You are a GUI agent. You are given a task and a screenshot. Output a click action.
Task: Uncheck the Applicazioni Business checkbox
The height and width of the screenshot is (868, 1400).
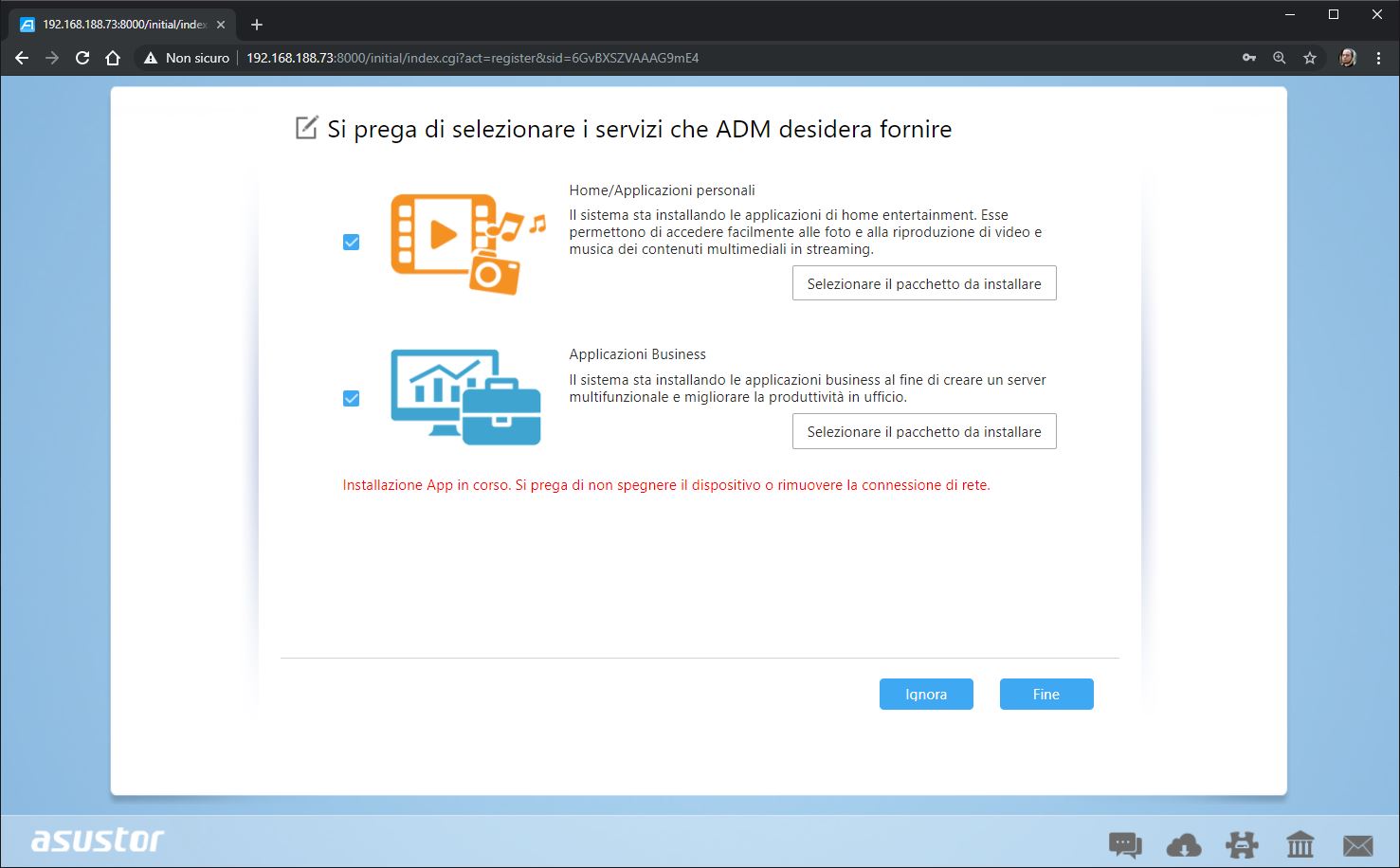(x=352, y=399)
